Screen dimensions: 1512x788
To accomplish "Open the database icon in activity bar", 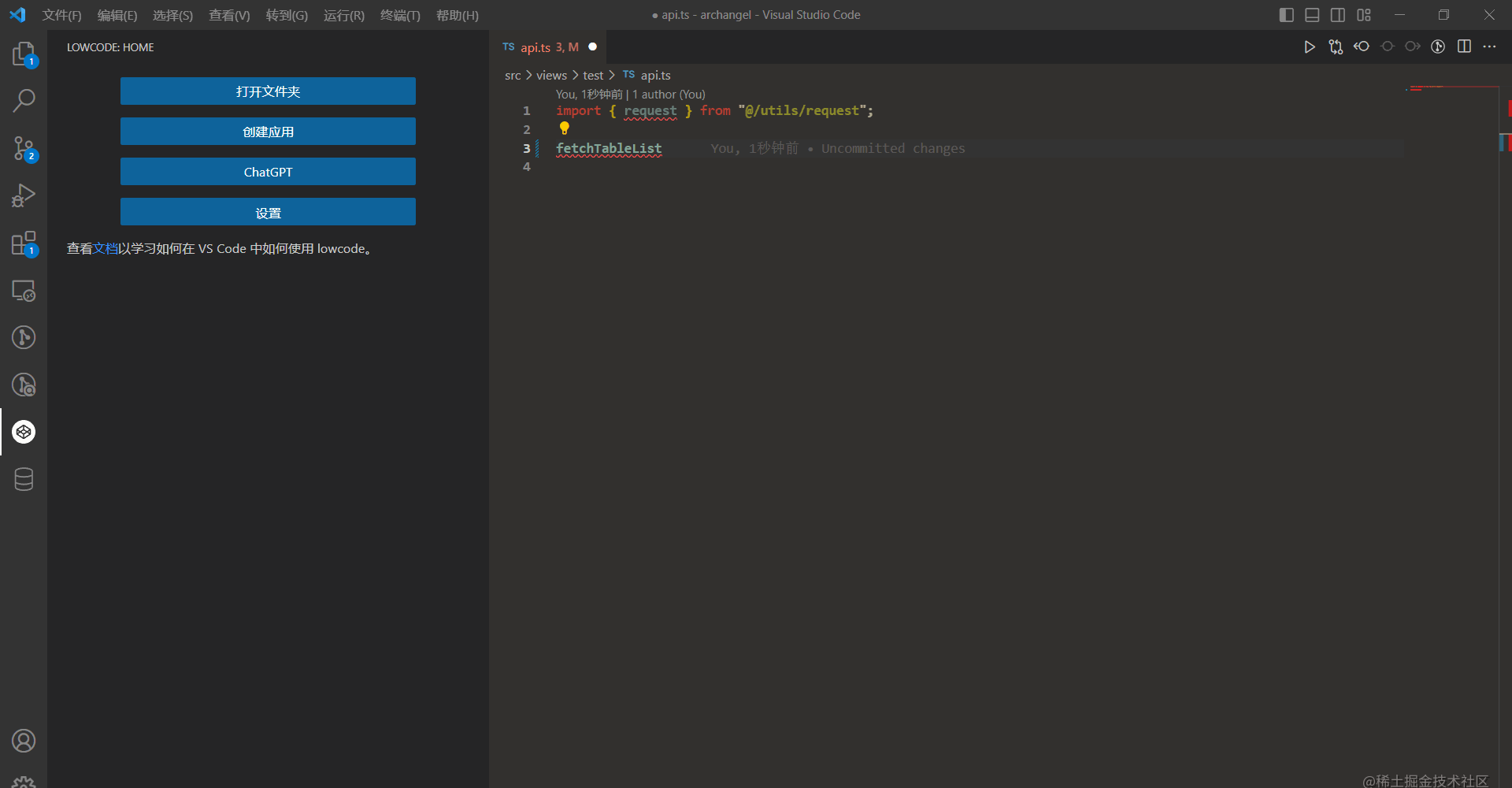I will pos(24,479).
